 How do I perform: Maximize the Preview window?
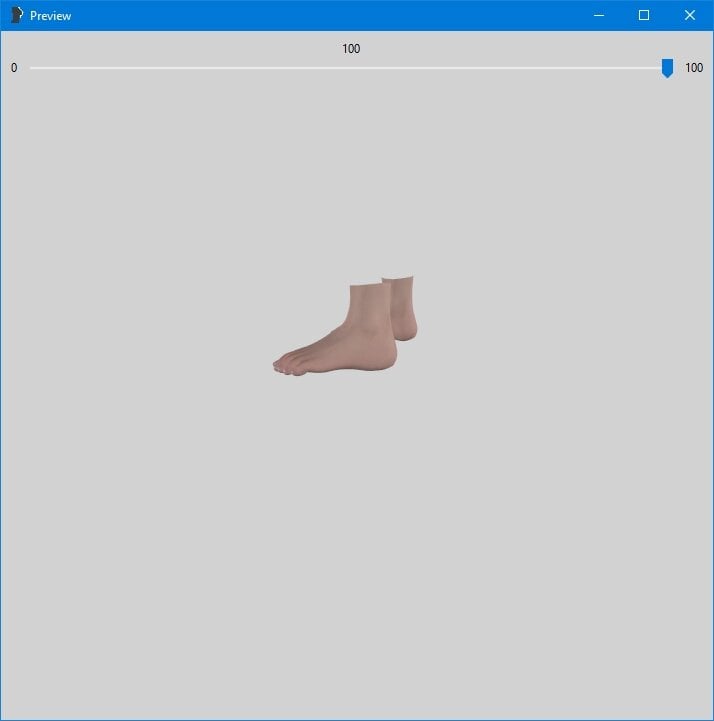click(644, 15)
